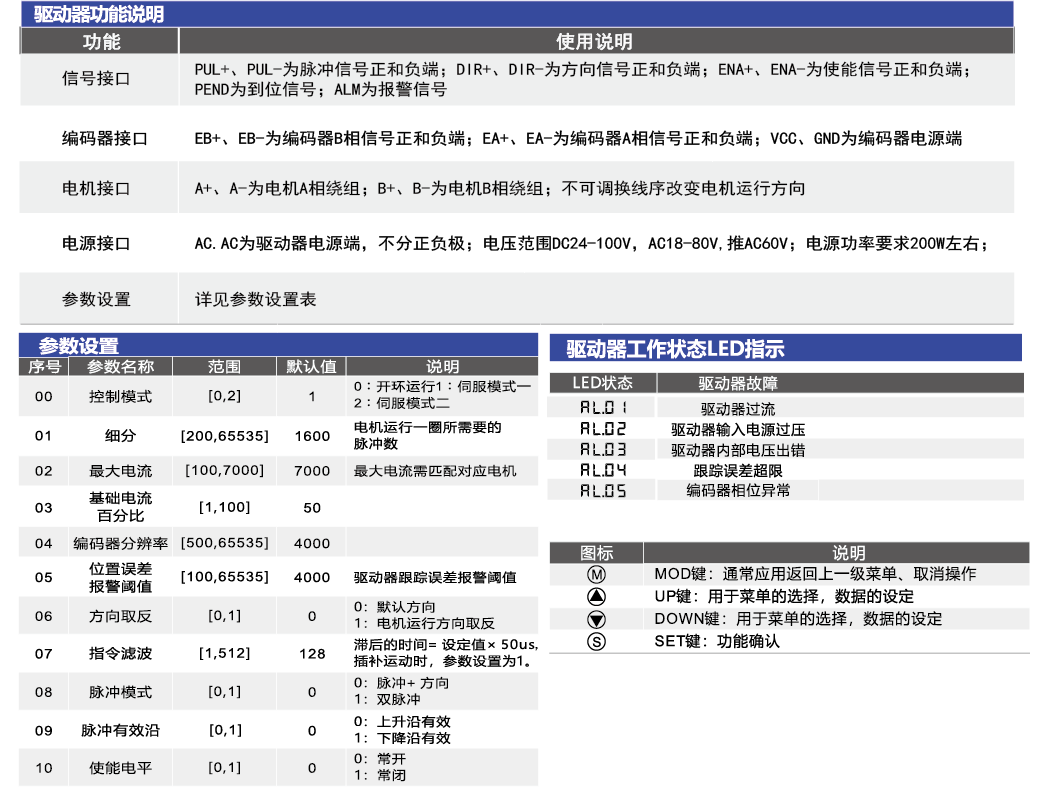Image resolution: width=1051 pixels, height=788 pixels.
Task: Click the LED状态 column header
Action: tap(603, 383)
